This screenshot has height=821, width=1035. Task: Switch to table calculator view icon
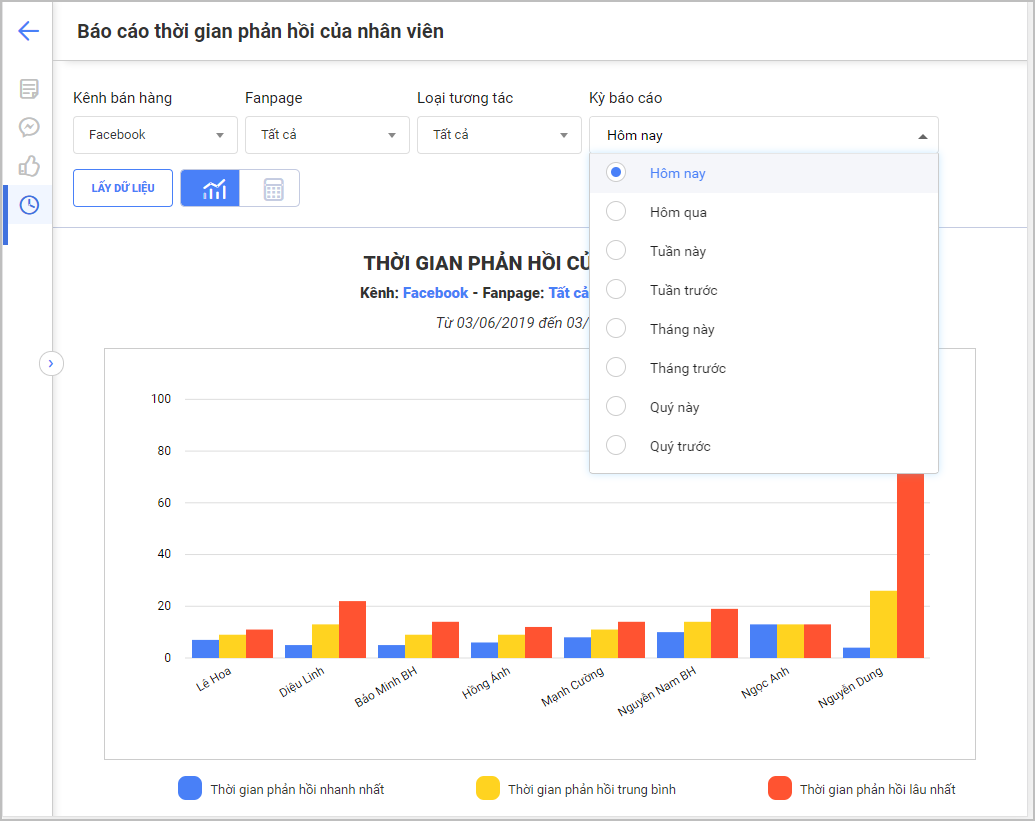click(x=273, y=188)
